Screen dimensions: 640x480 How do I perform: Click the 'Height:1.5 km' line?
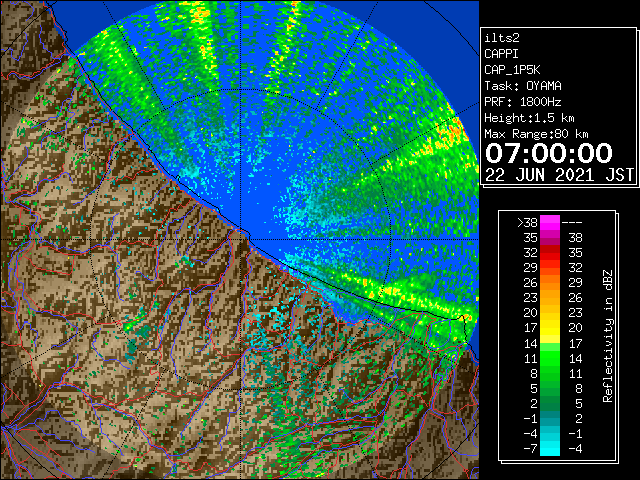click(x=529, y=118)
